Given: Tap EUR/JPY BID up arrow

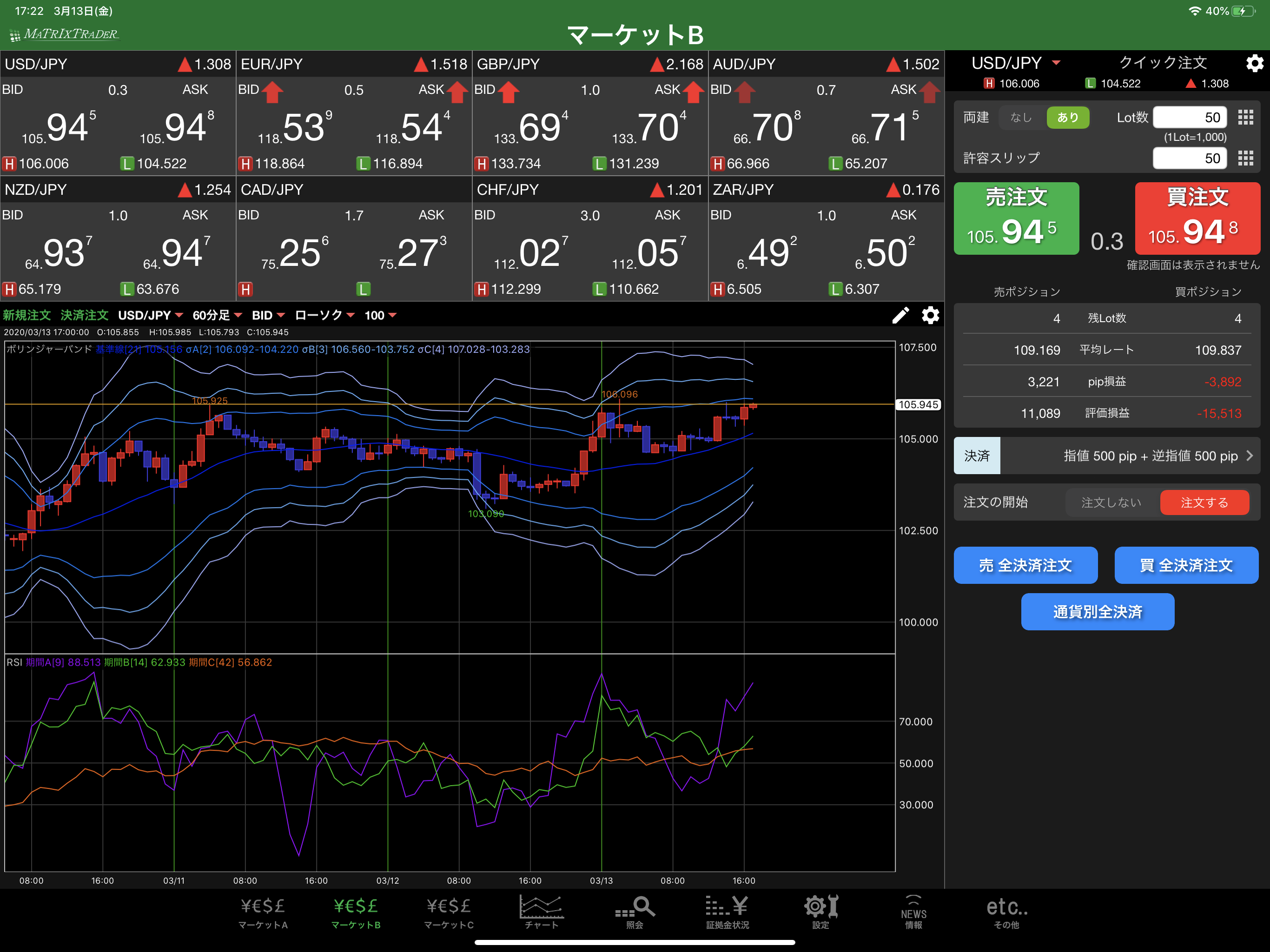Looking at the screenshot, I should click(x=273, y=92).
